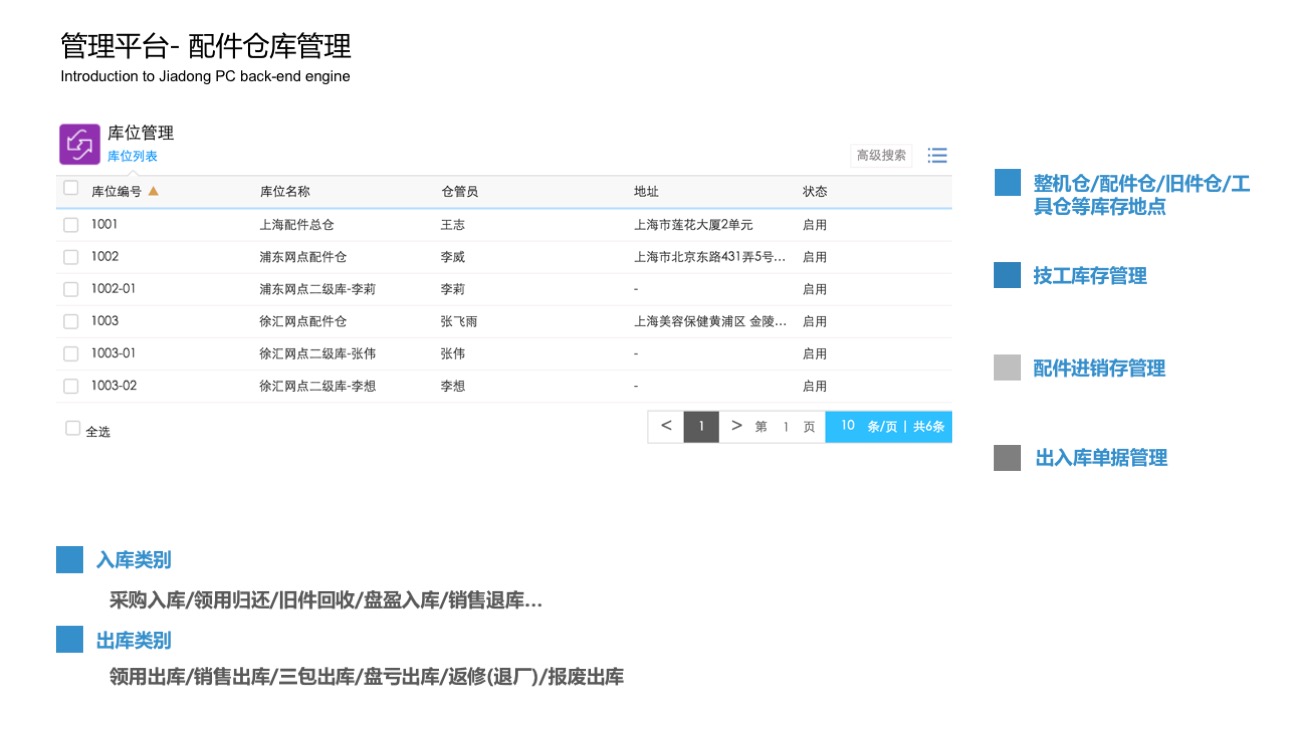Click blue square beside 入库类别
This screenshot has width=1300, height=731.
click(x=69, y=560)
